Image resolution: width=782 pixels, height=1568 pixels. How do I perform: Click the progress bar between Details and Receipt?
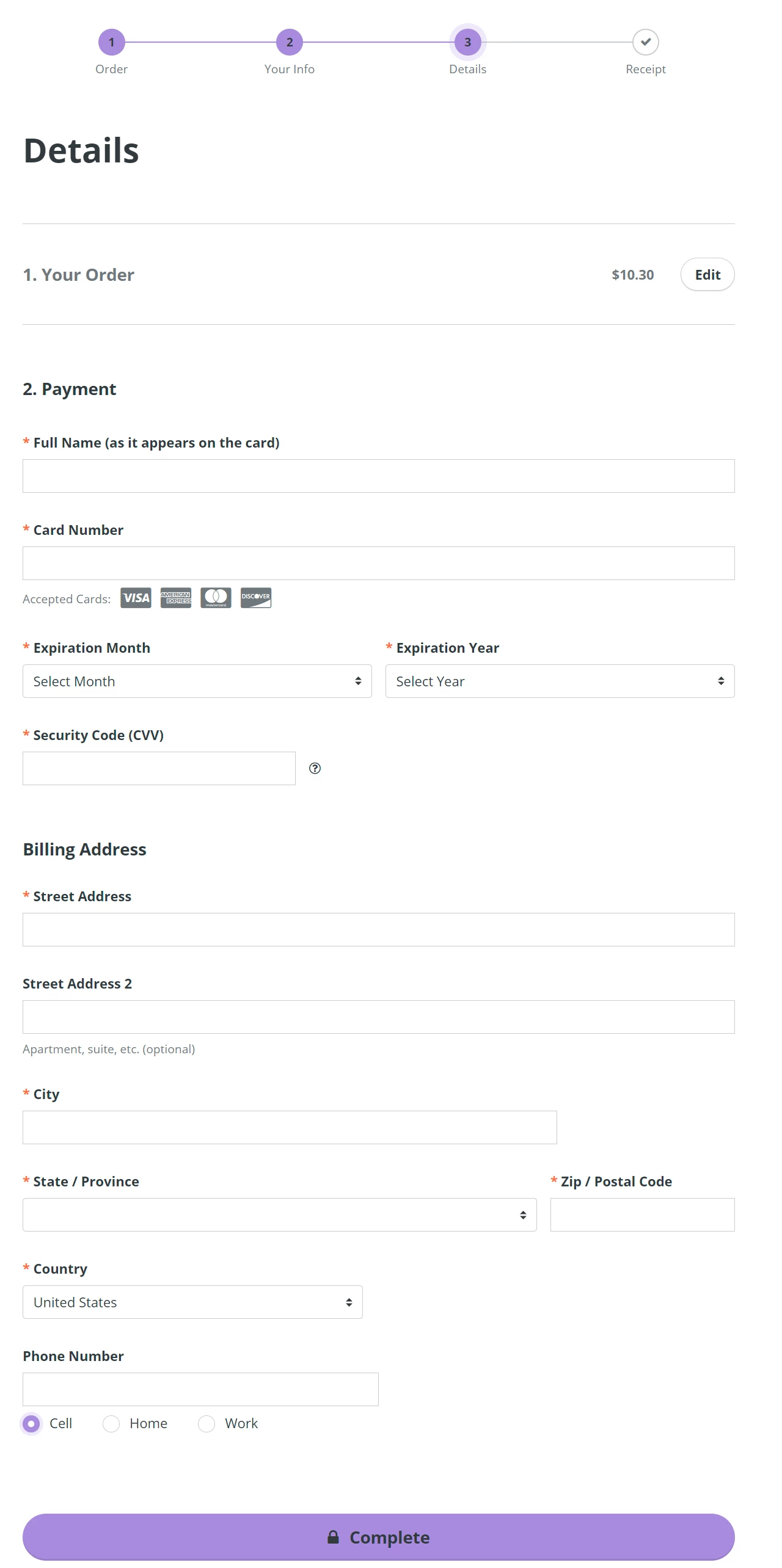coord(556,43)
